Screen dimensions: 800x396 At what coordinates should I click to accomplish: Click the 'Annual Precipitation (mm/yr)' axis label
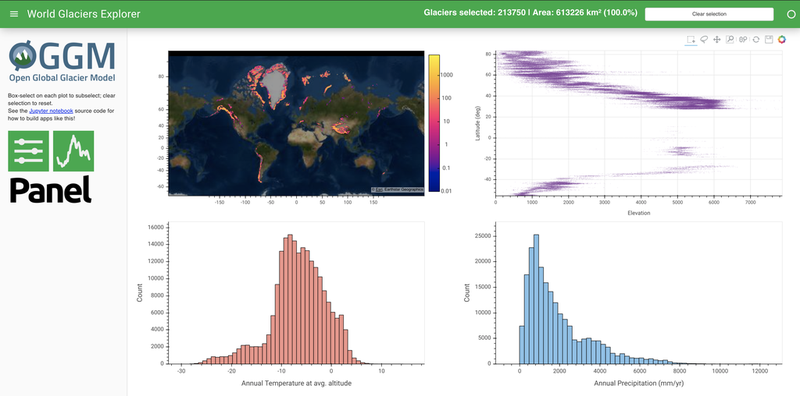[x=638, y=382]
